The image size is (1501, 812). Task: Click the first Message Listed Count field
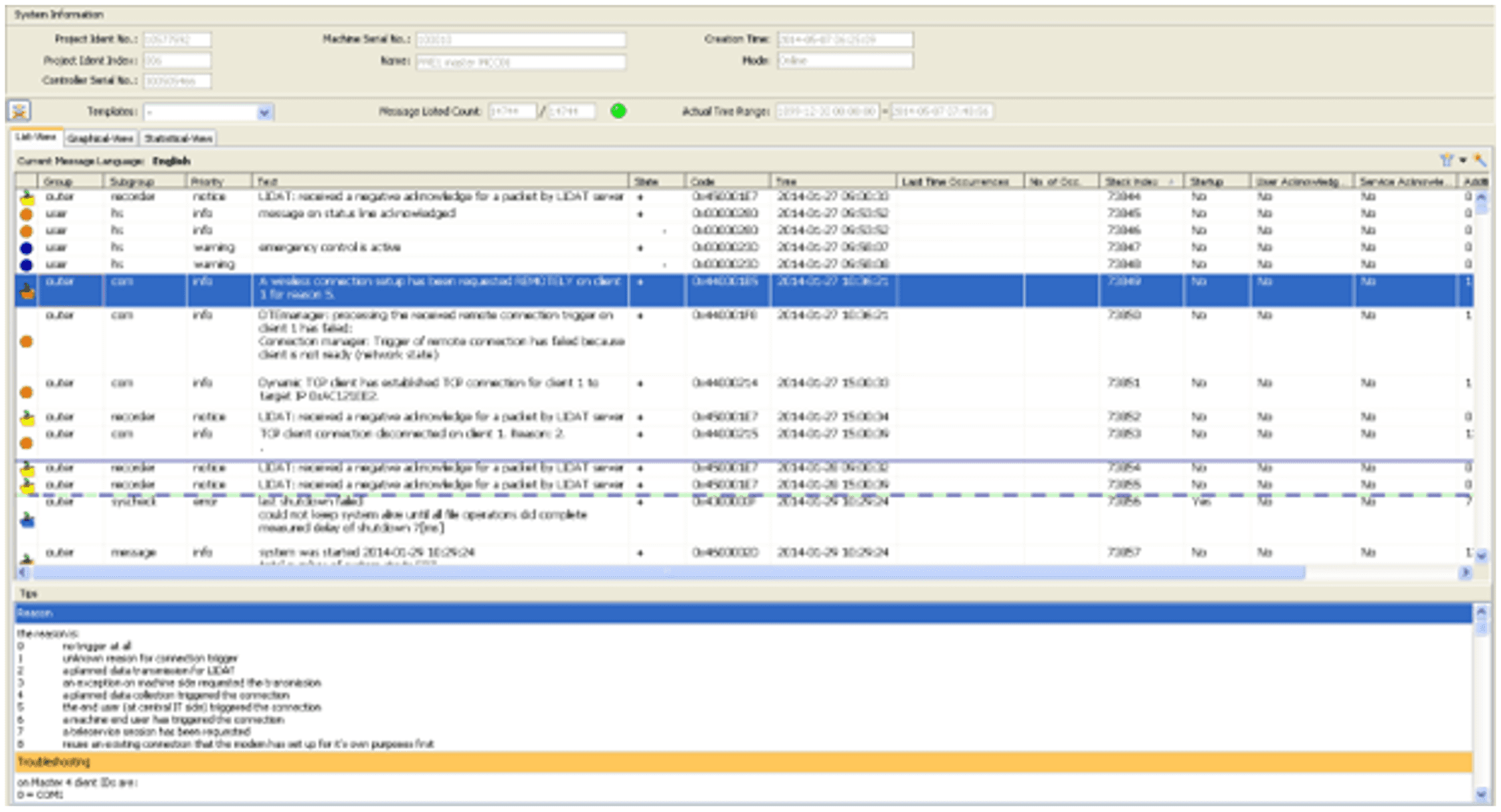pos(511,112)
